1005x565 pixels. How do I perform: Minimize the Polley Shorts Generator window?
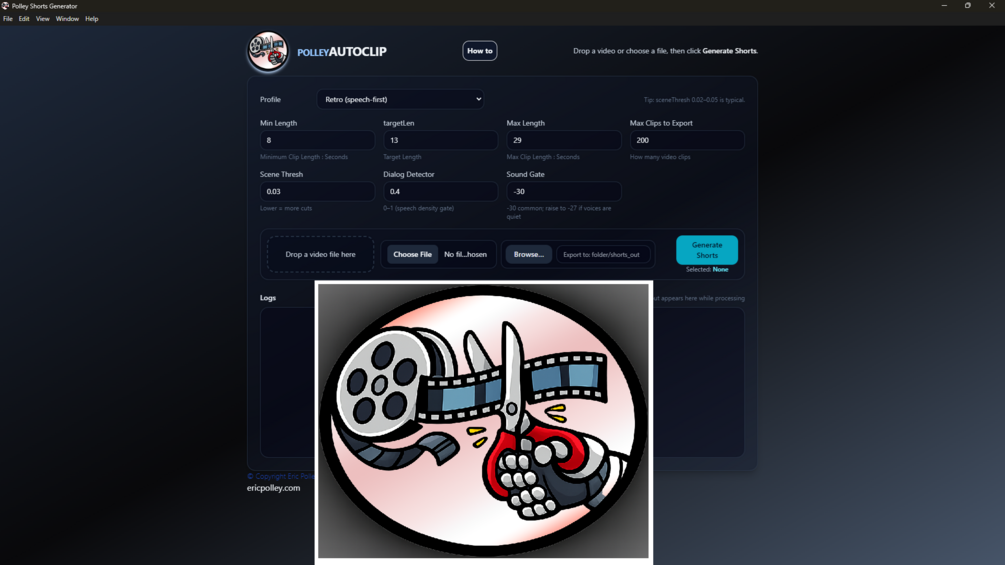pyautogui.click(x=944, y=5)
